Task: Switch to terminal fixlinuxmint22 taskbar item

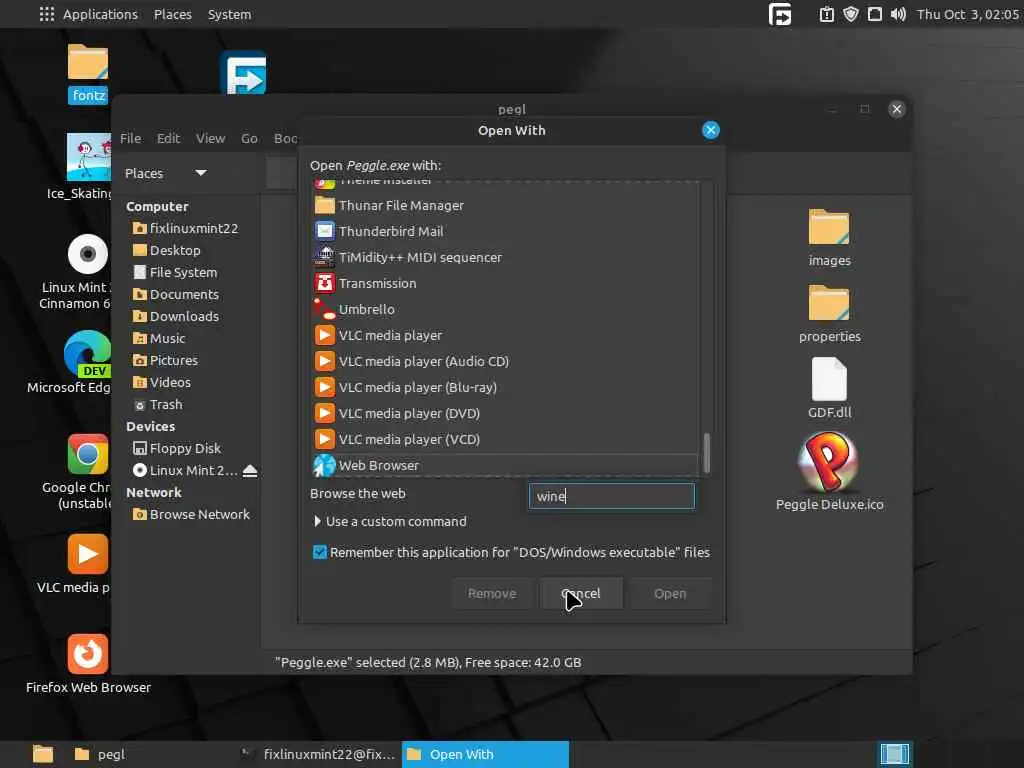Action: pyautogui.click(x=318, y=754)
